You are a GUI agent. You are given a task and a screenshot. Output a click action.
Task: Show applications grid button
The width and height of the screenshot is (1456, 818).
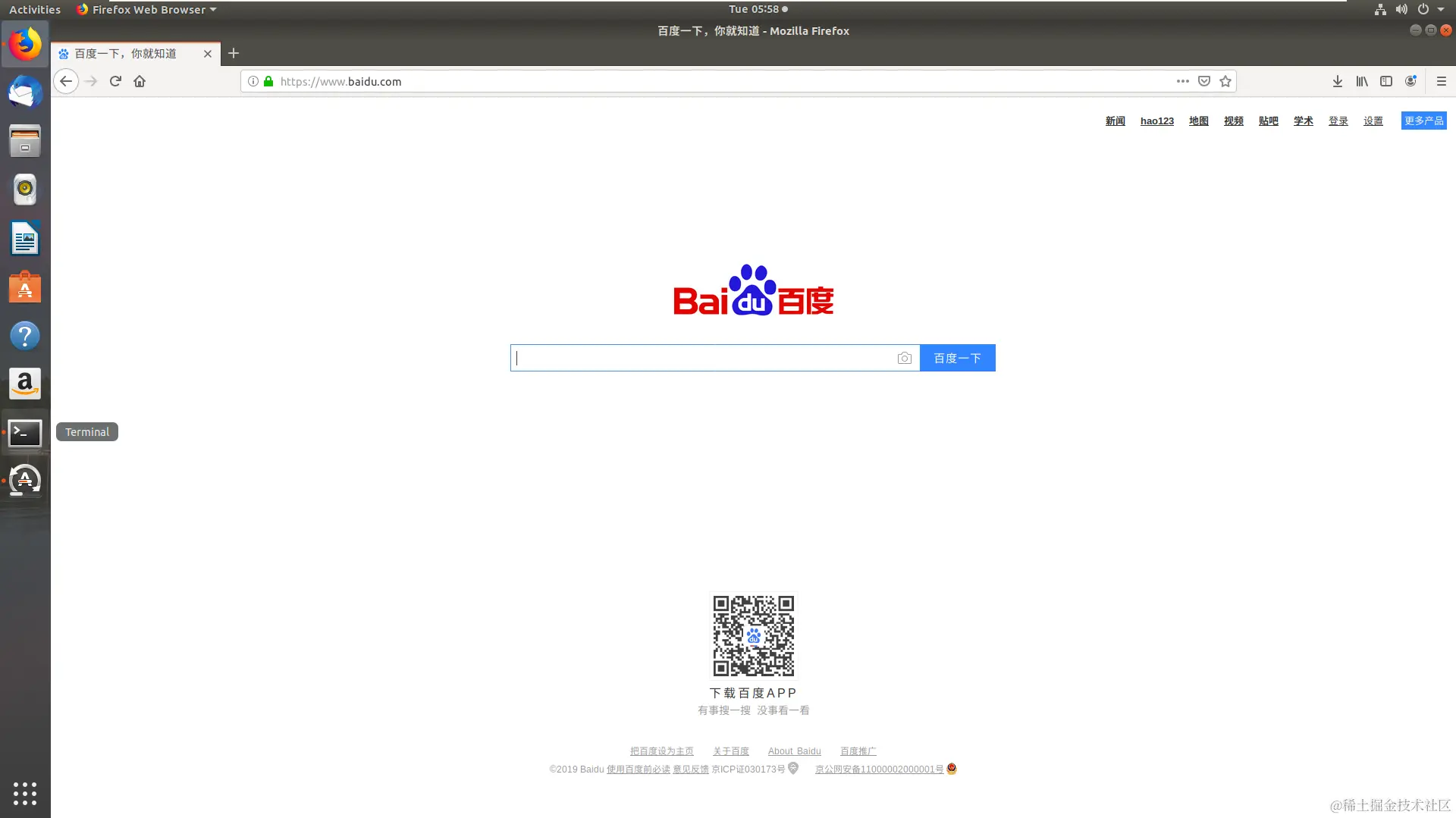pos(25,793)
